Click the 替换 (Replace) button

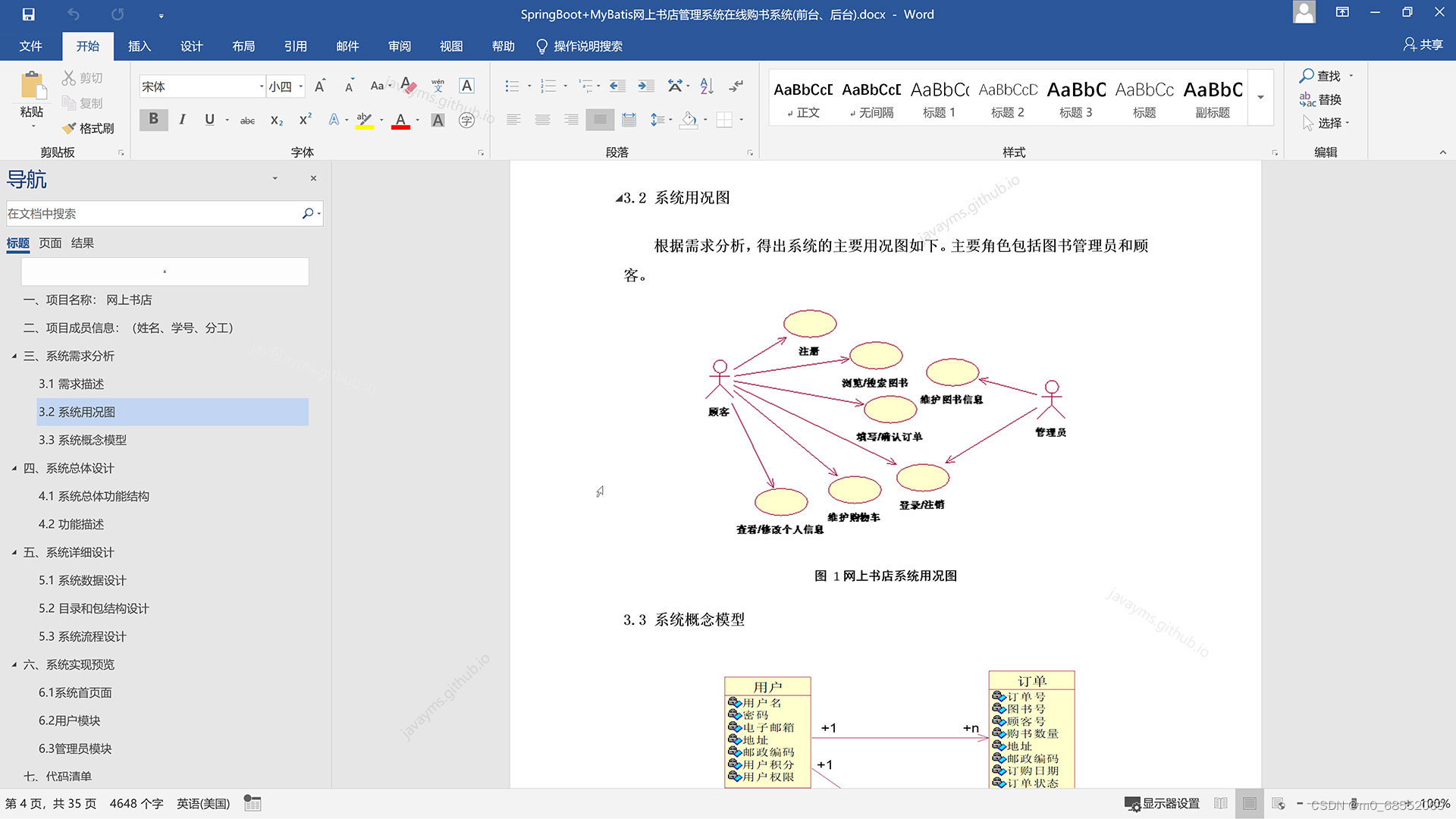[1320, 99]
